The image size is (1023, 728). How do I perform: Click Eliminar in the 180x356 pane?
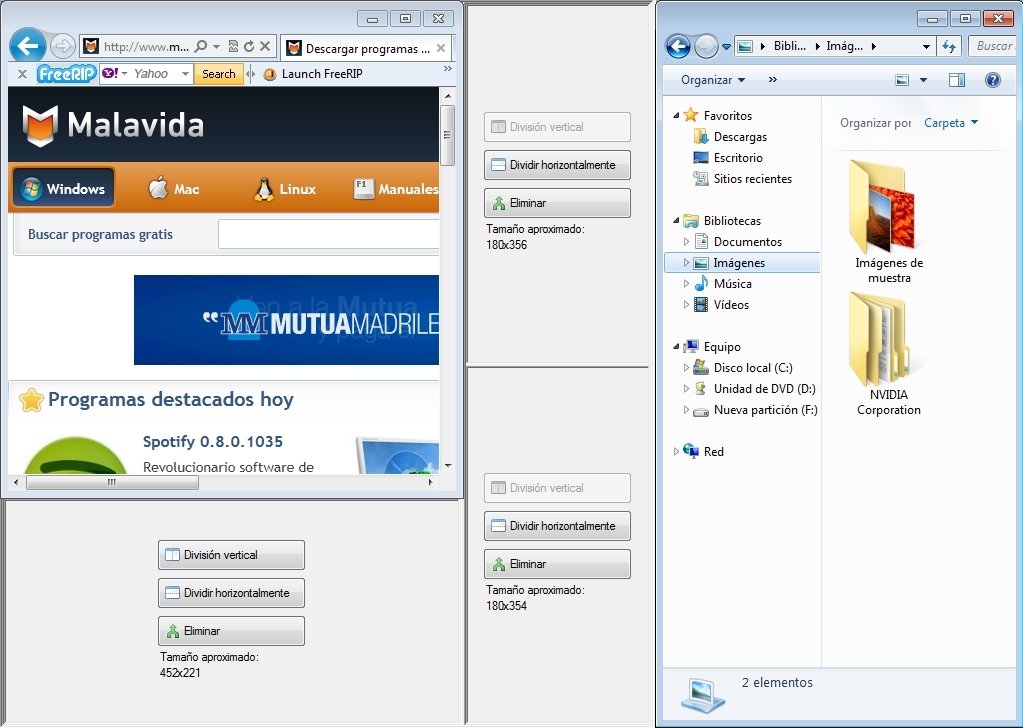[557, 203]
